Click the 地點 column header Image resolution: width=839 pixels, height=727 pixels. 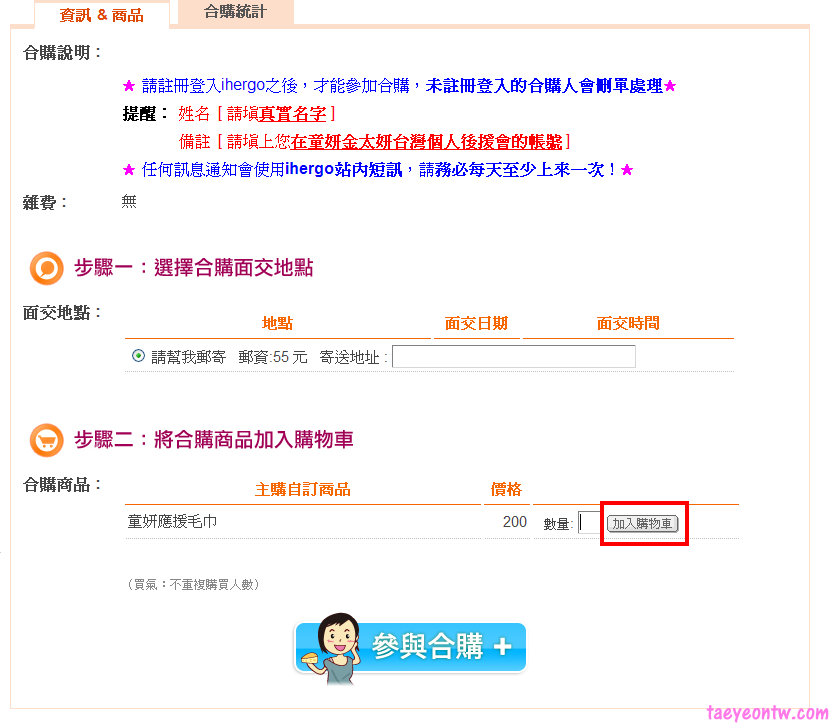277,323
